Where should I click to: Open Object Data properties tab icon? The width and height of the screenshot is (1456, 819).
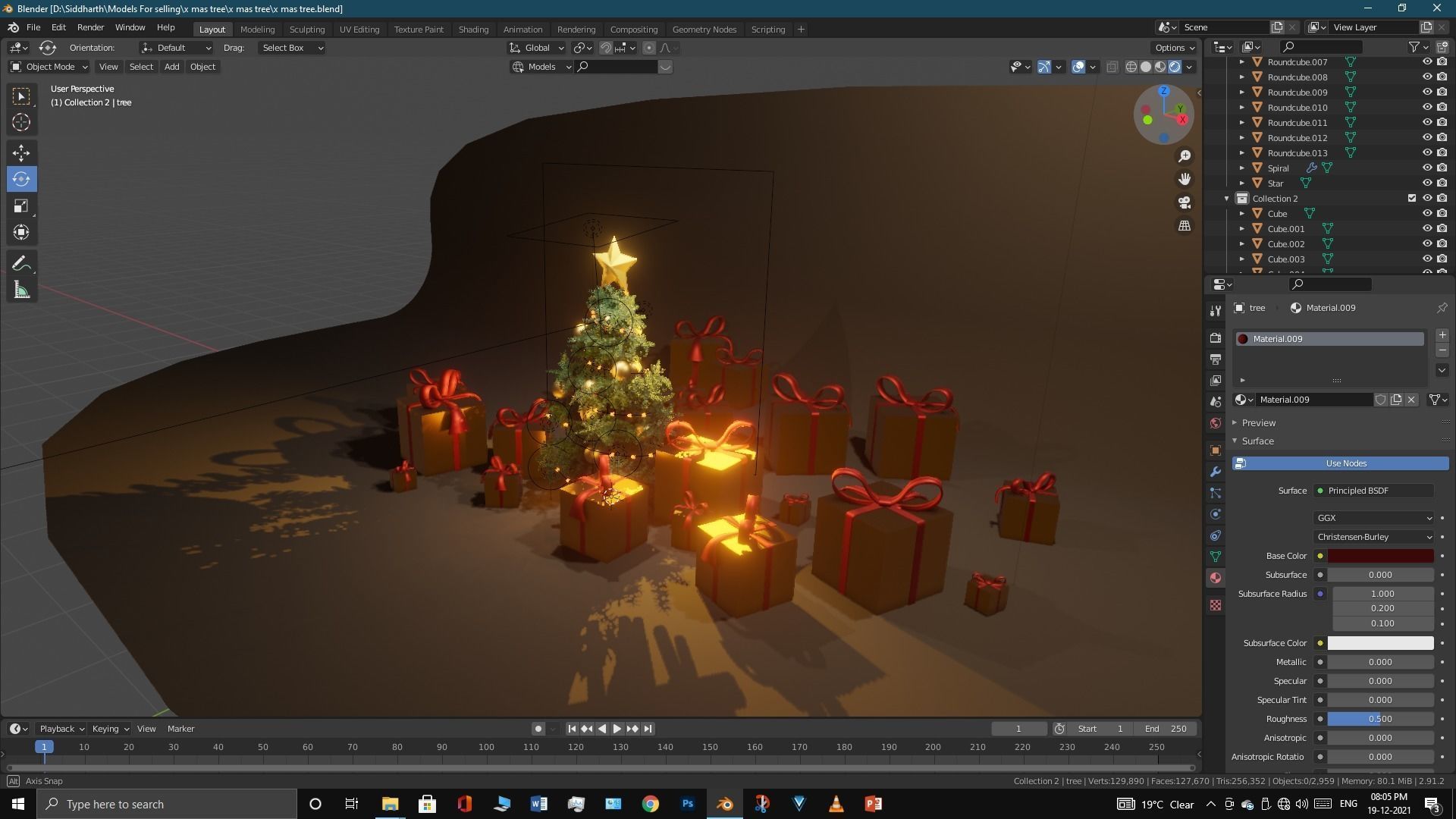pyautogui.click(x=1216, y=557)
